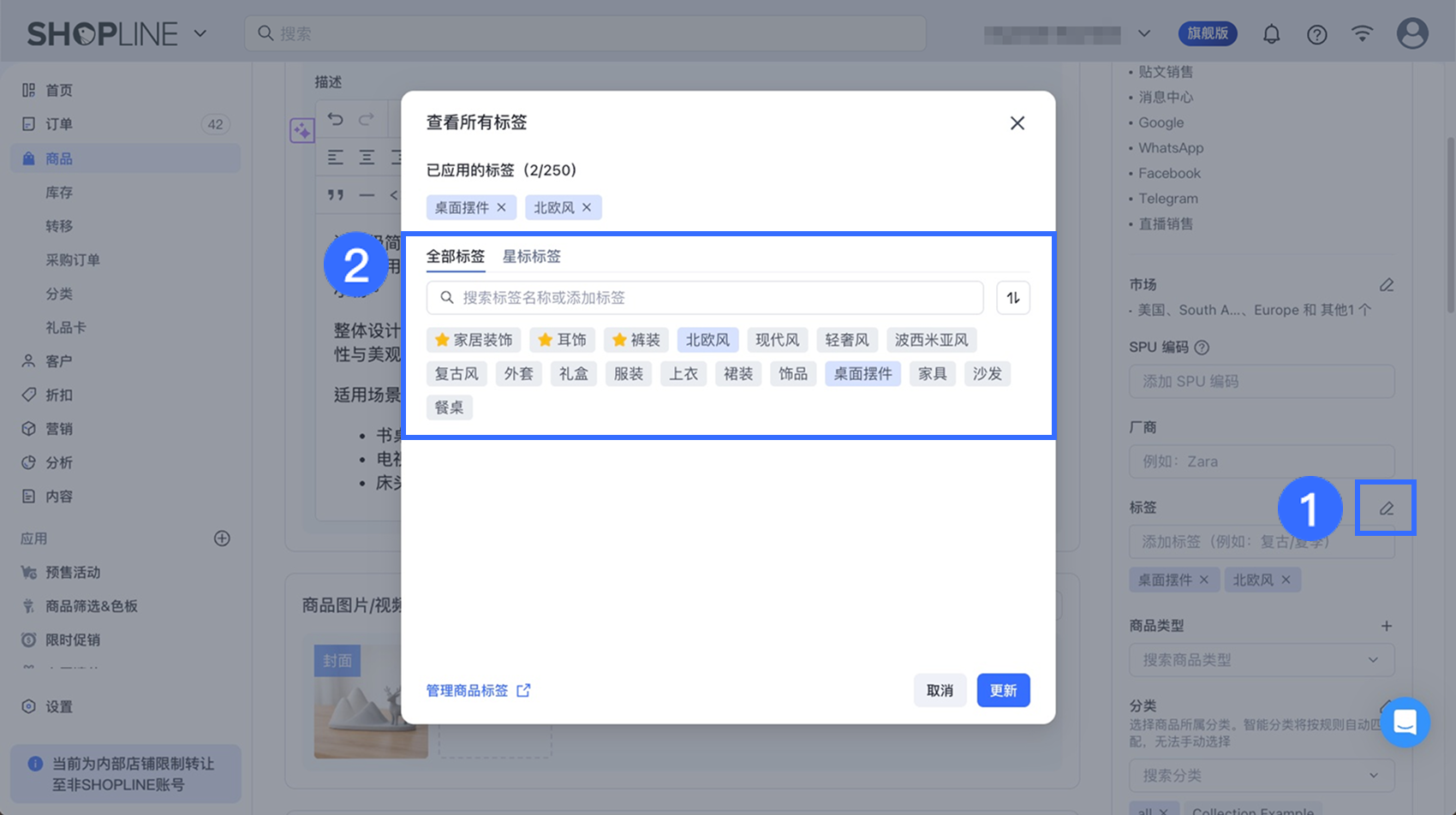Insert a blockquote in the description
The image size is (1456, 815).
pyautogui.click(x=336, y=195)
